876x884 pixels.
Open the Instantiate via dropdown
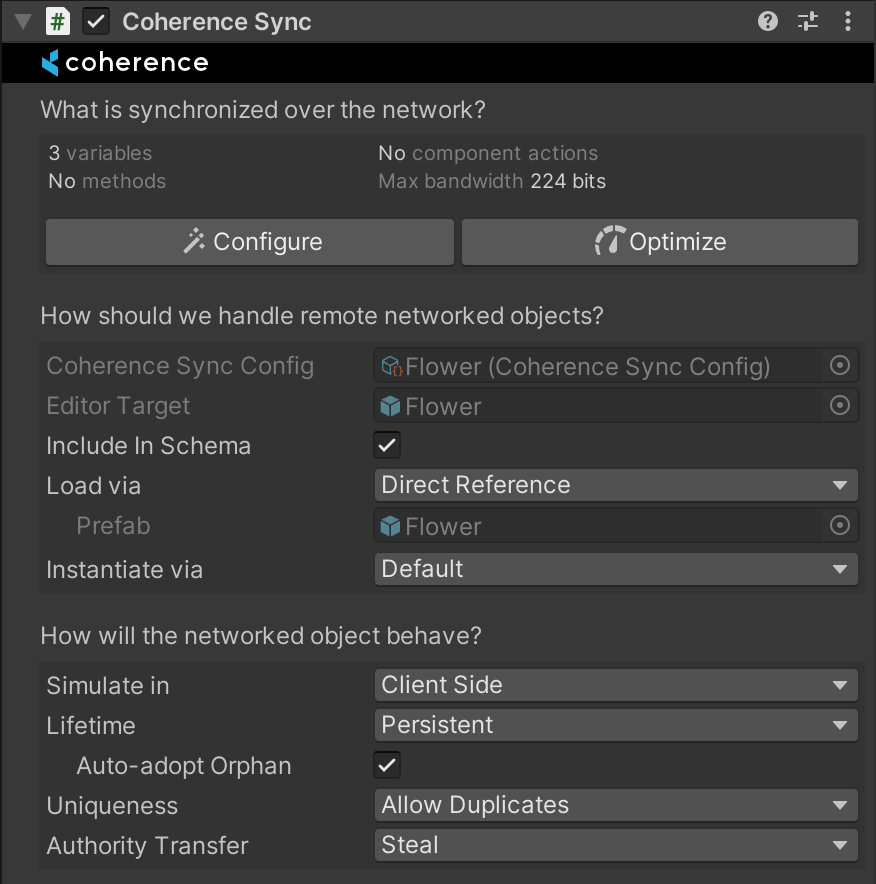[x=616, y=570]
